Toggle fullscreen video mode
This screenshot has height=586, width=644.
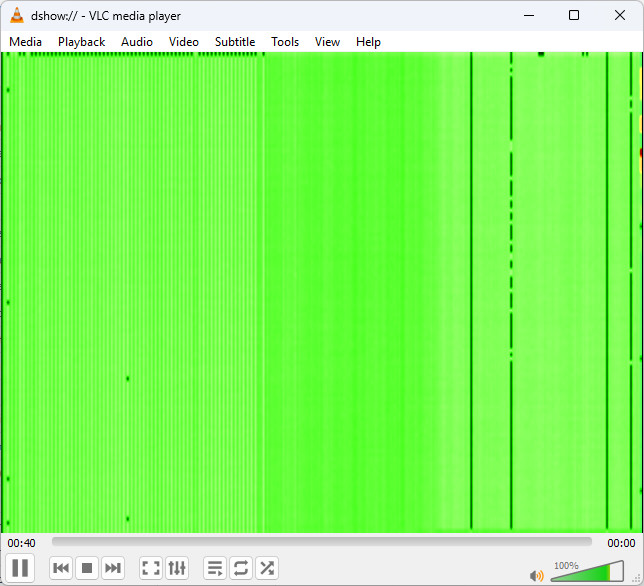[x=151, y=568]
